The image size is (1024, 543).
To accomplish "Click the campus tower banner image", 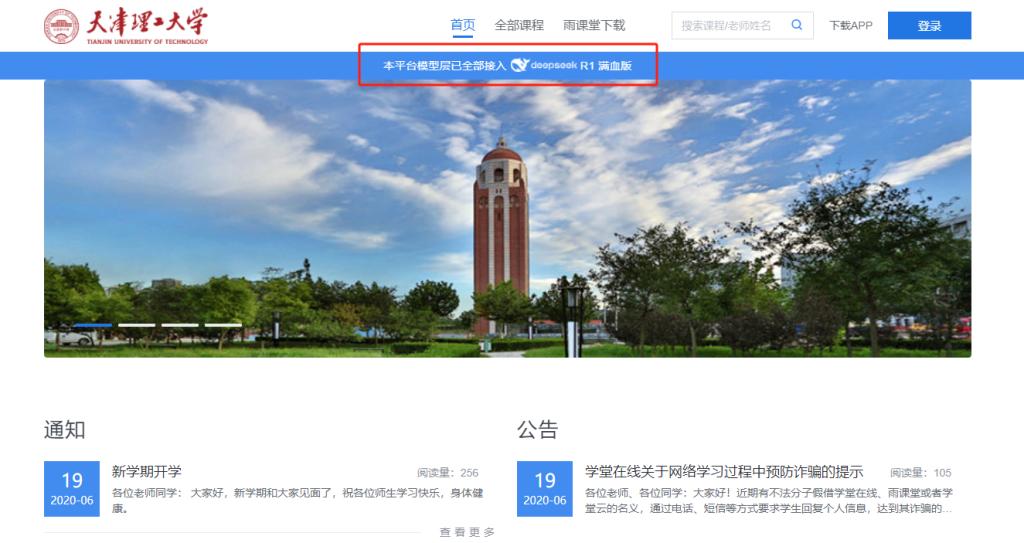I will click(507, 218).
